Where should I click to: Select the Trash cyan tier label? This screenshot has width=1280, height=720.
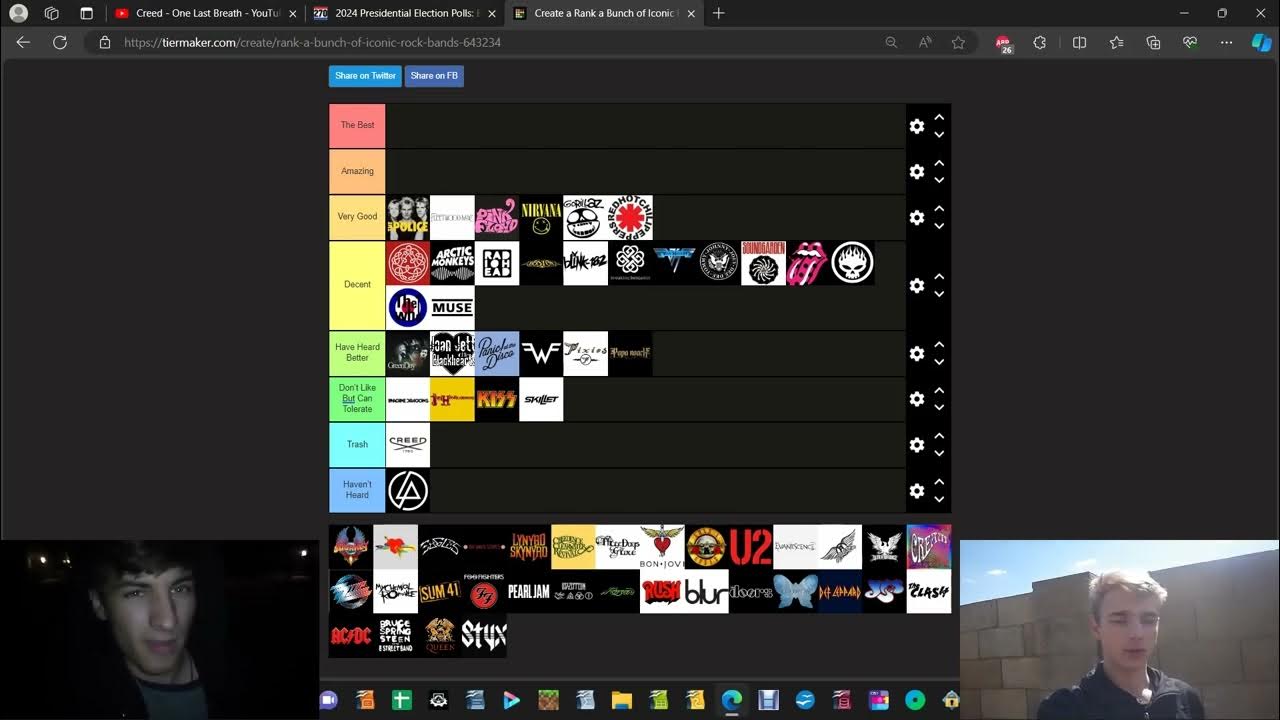357,444
